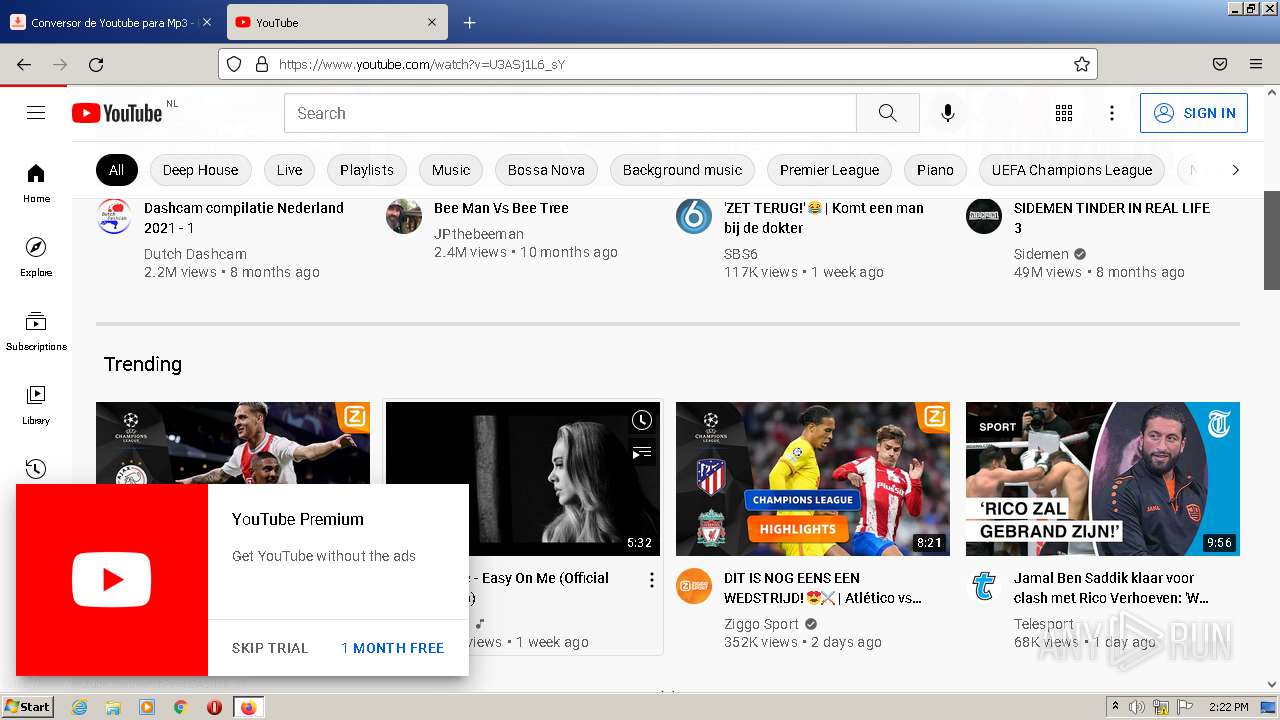Switch to Conversor de Youtube para Mp3 tab
The image size is (1280, 720).
(110, 22)
